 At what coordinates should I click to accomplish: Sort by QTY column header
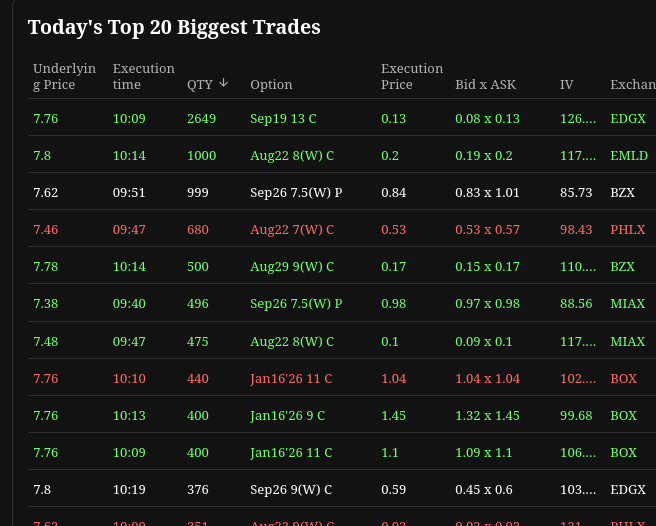(x=200, y=85)
